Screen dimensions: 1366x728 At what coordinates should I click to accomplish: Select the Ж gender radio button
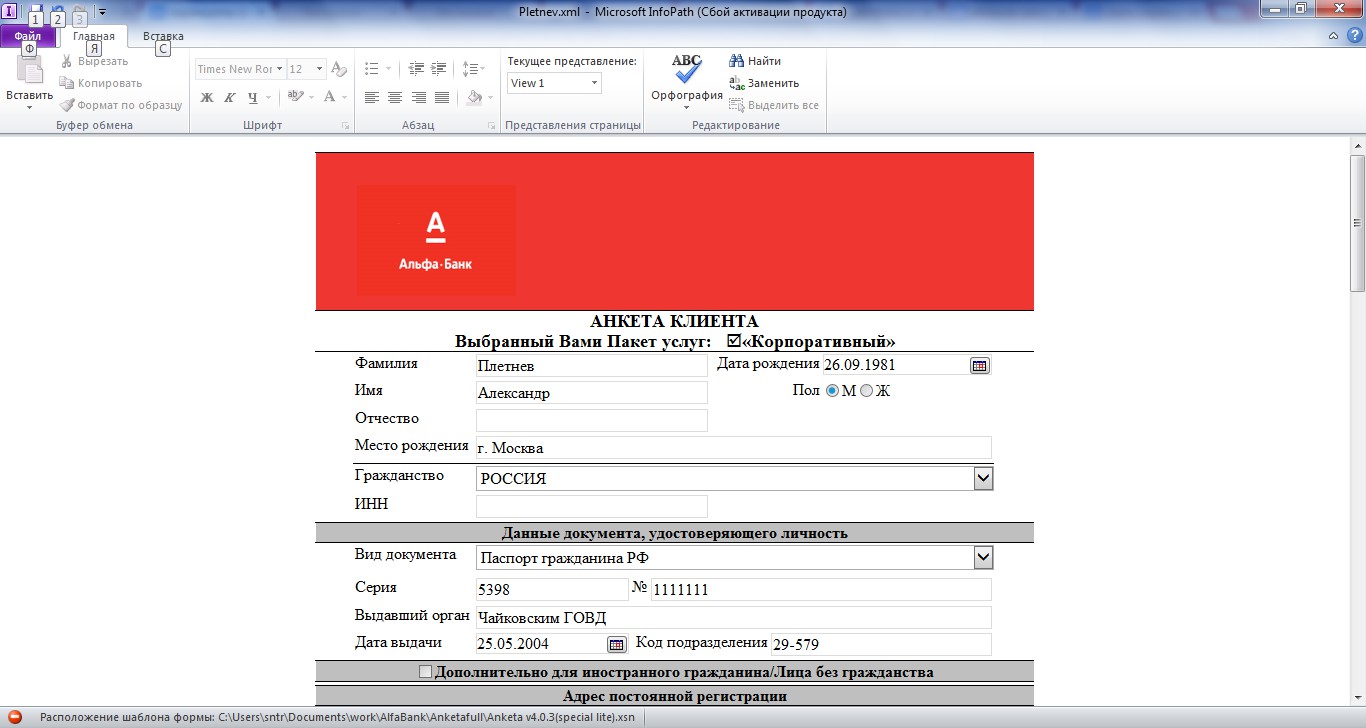(867, 391)
